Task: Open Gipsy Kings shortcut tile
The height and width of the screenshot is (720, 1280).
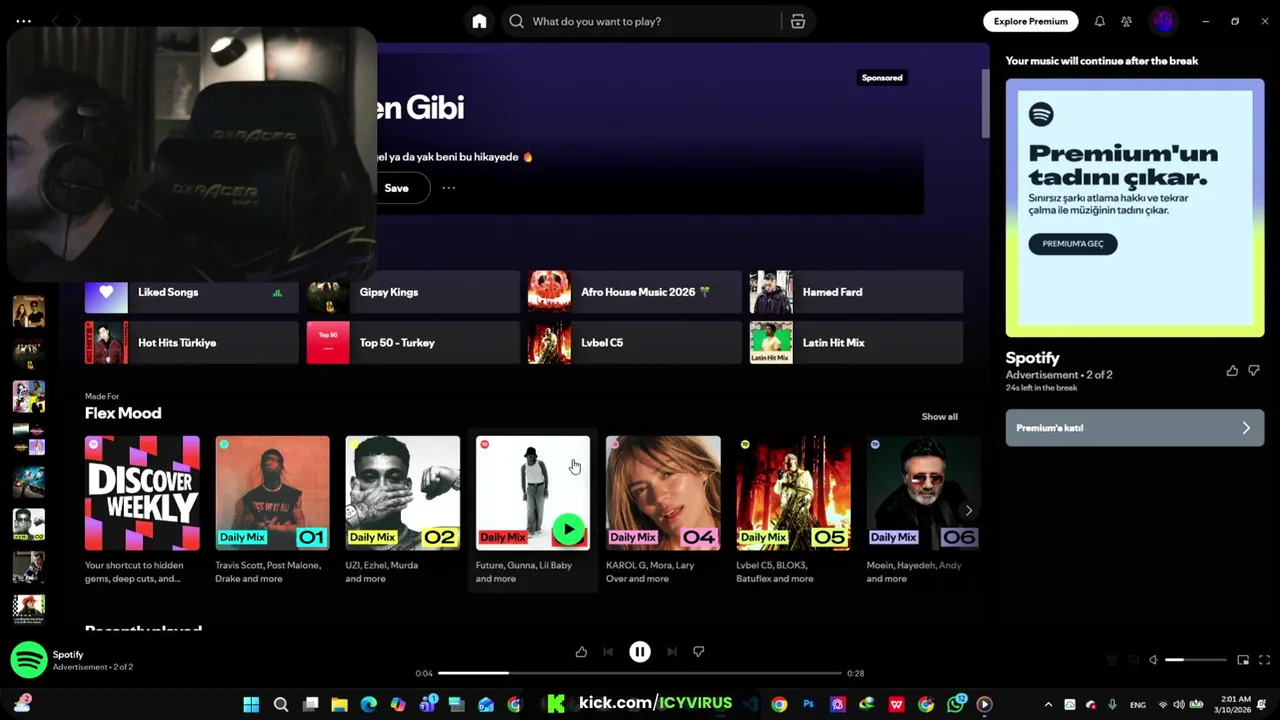Action: click(x=413, y=292)
